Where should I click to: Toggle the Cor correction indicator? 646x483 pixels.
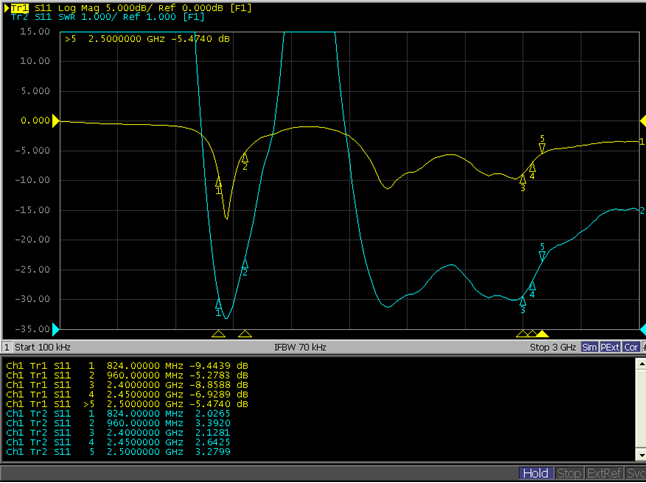click(630, 347)
